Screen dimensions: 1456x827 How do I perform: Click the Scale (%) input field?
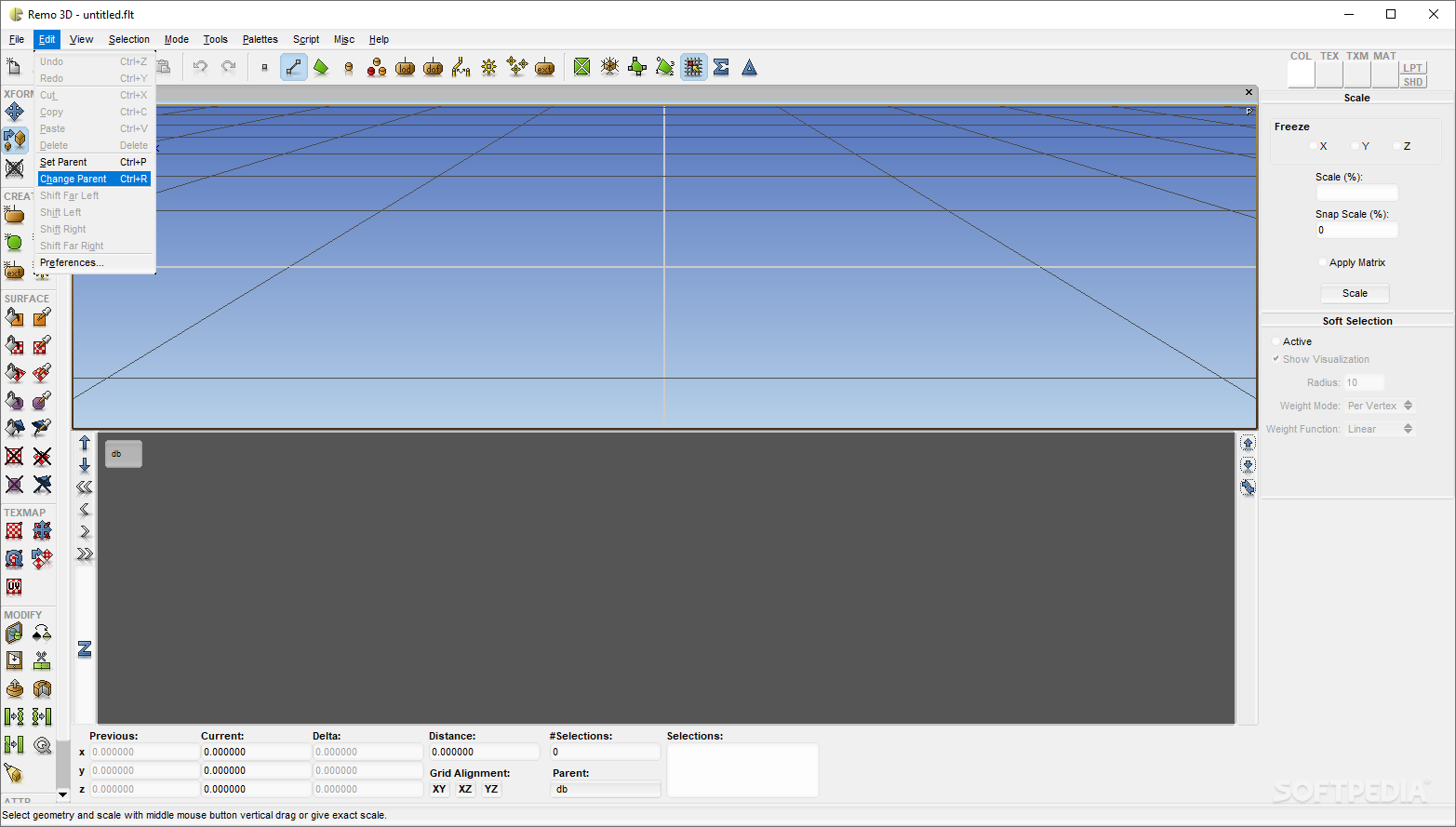coord(1356,193)
